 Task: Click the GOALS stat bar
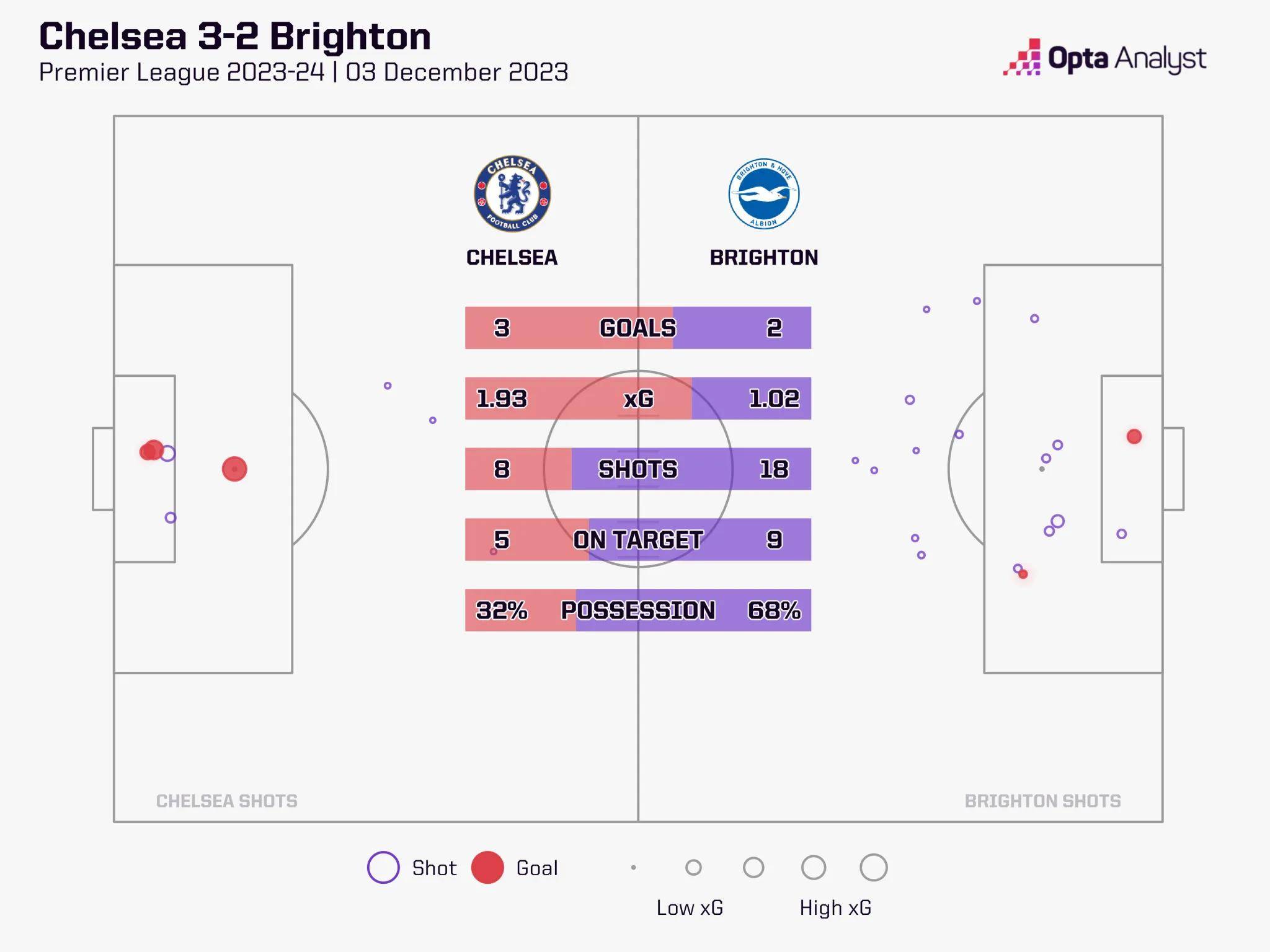637,328
